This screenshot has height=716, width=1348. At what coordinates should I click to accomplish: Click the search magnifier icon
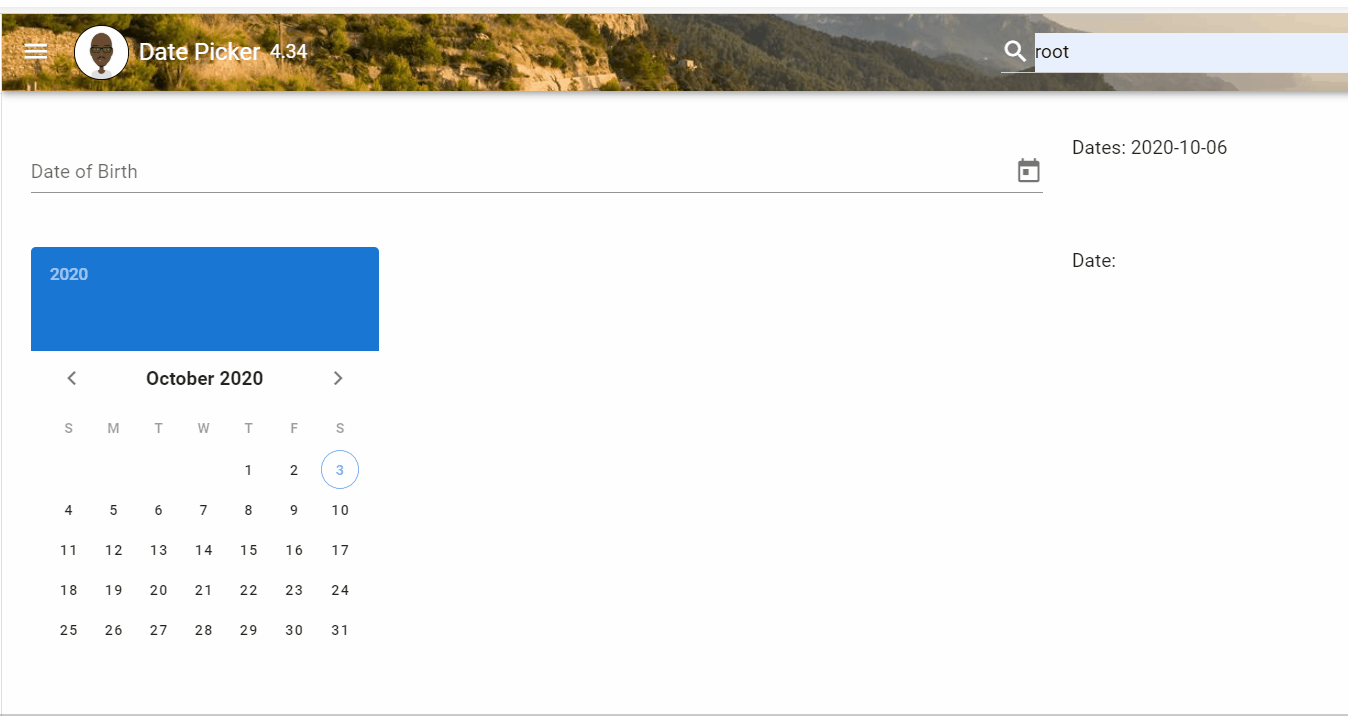pyautogui.click(x=1015, y=51)
